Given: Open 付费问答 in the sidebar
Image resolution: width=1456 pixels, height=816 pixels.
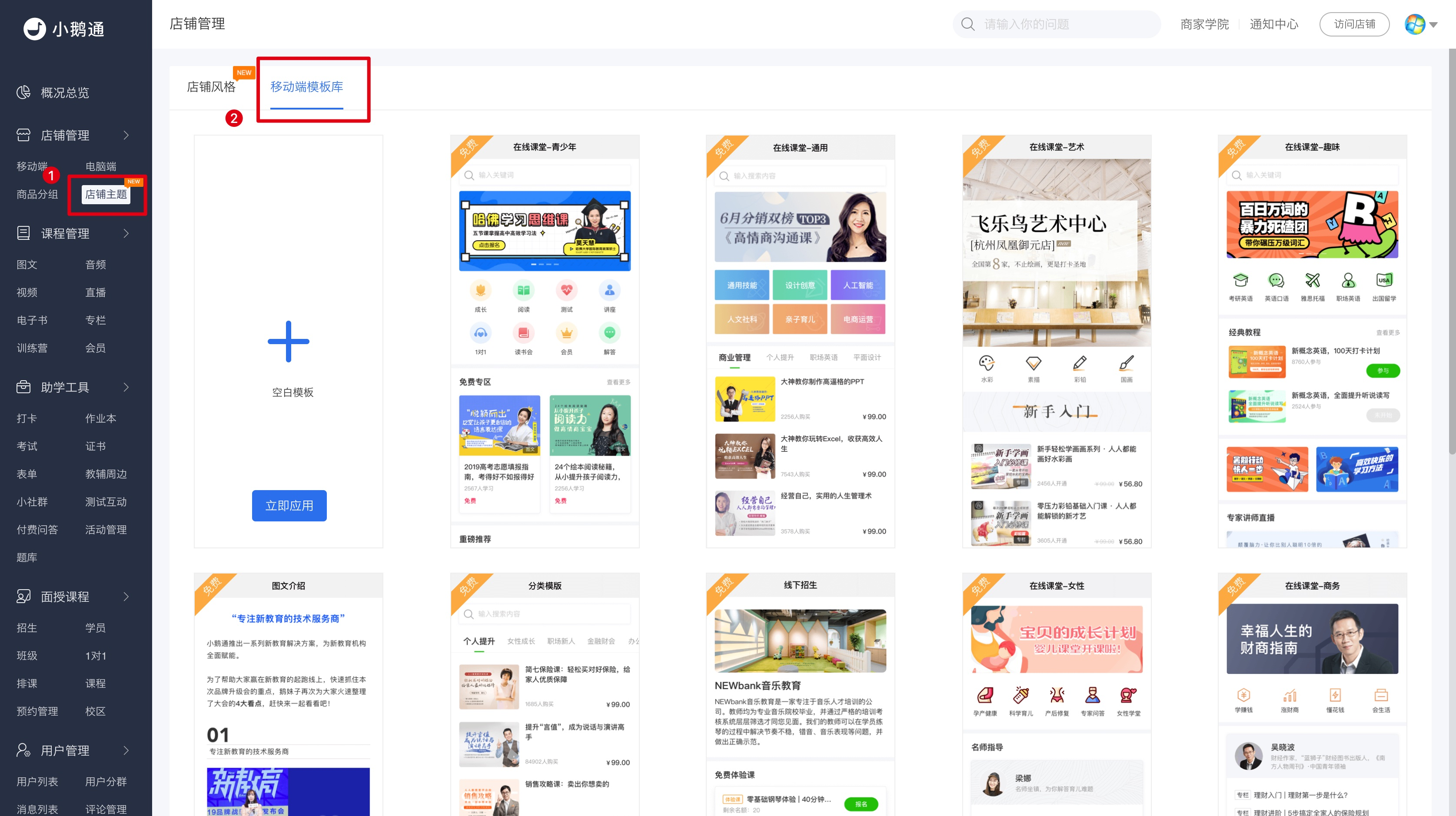Looking at the screenshot, I should [37, 530].
